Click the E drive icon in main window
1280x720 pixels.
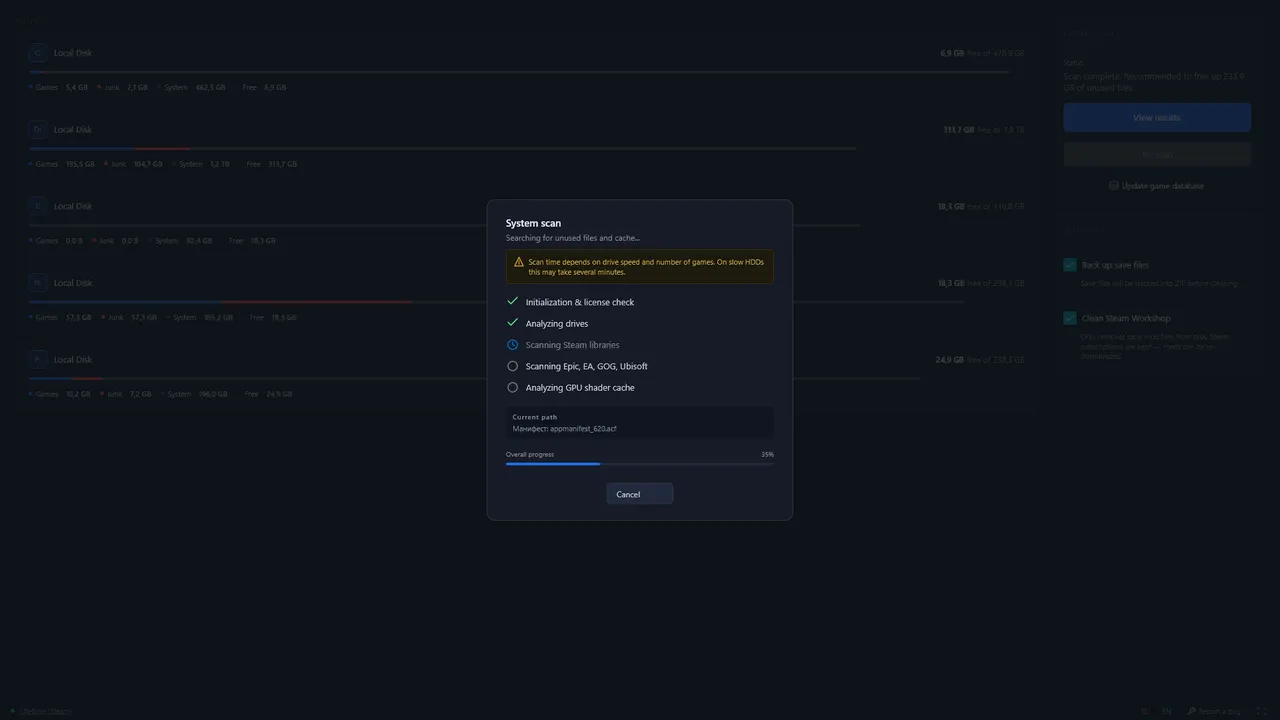coord(38,206)
